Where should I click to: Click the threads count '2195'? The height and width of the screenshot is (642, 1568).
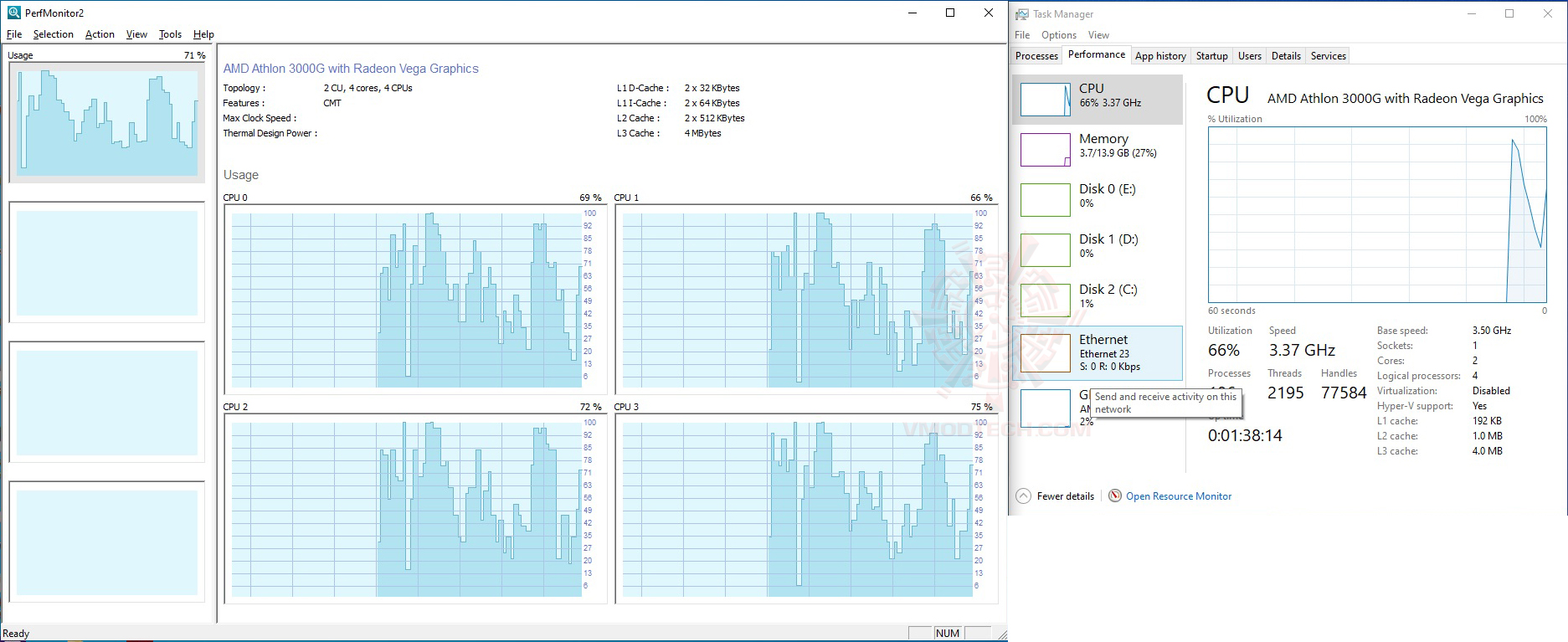(1286, 393)
